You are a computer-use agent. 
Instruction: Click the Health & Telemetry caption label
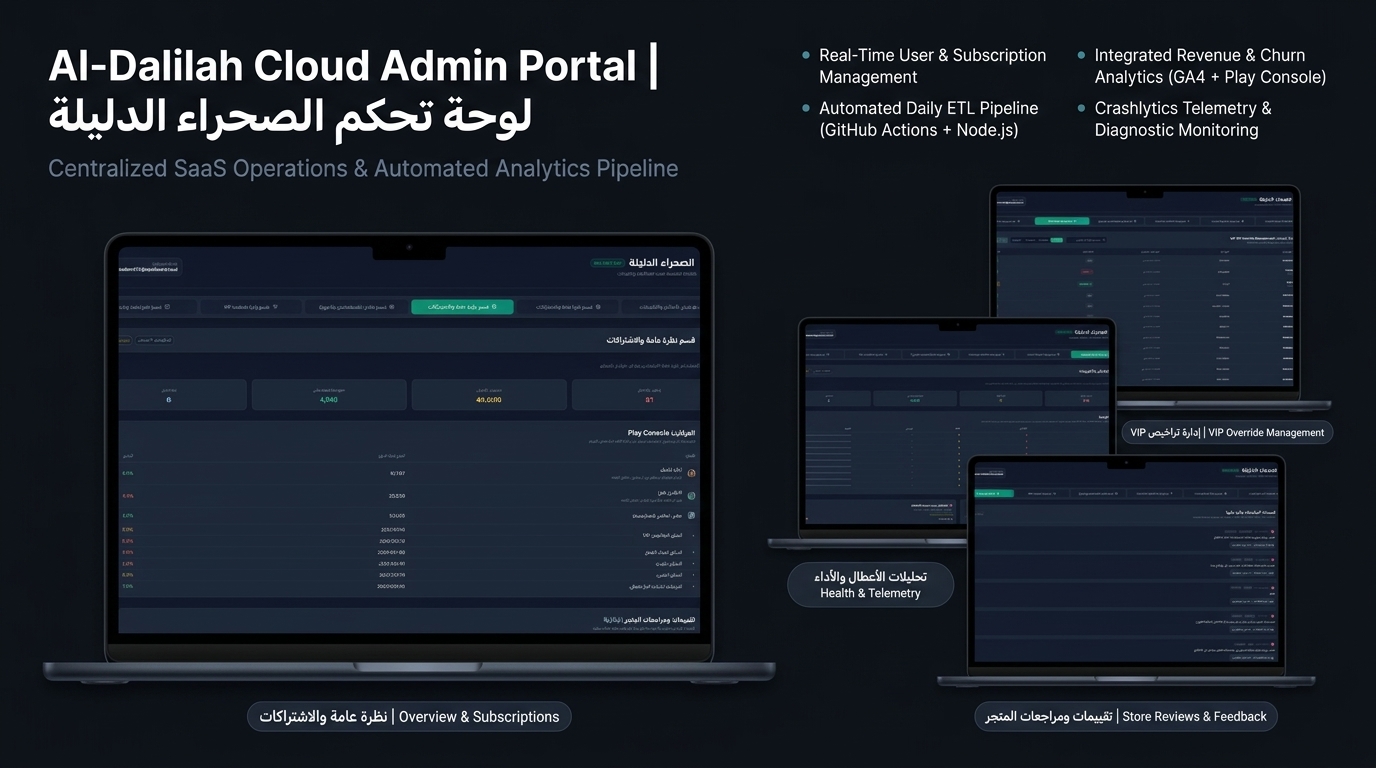(870, 585)
